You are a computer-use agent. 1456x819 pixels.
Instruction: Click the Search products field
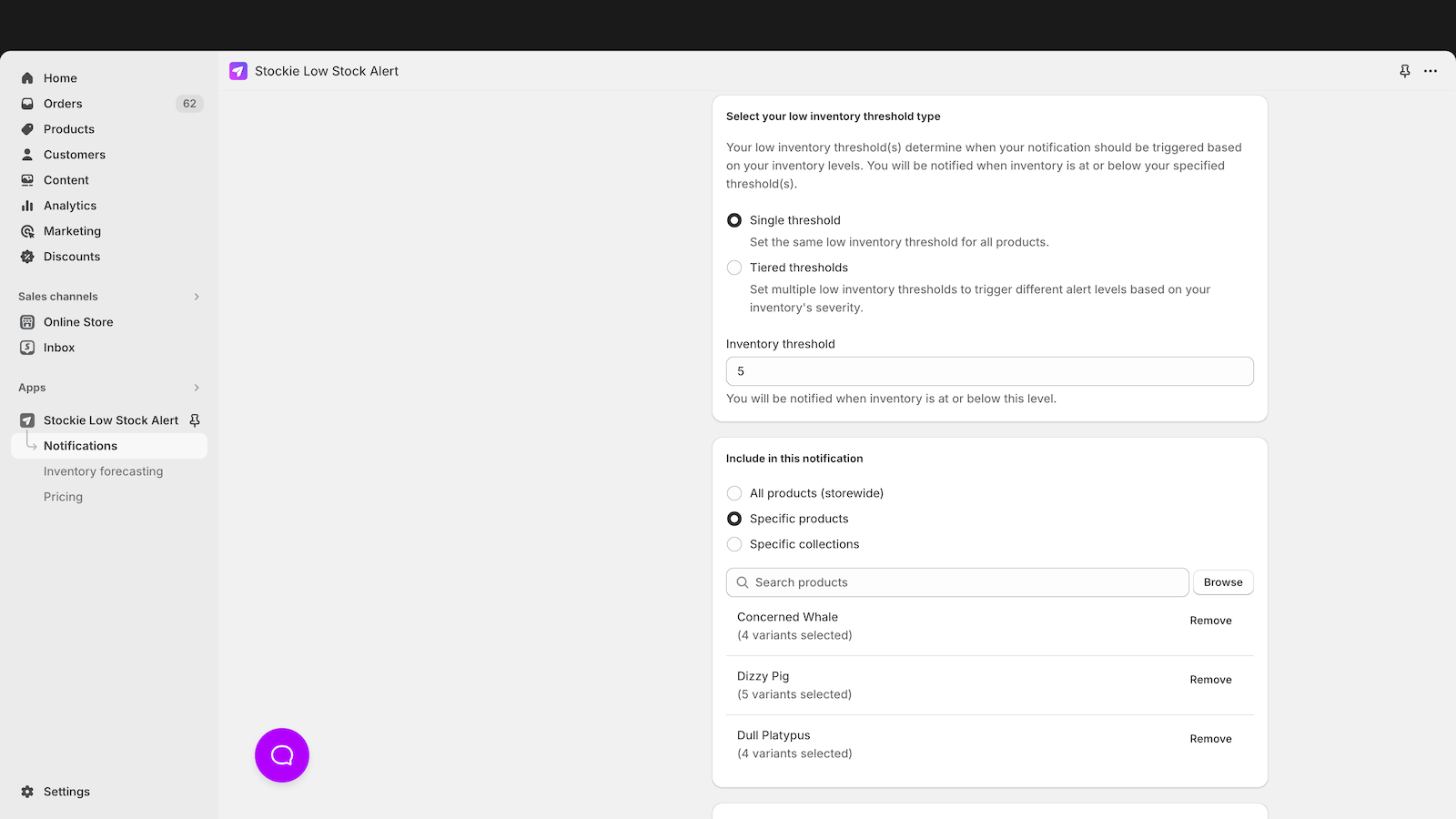[955, 581]
